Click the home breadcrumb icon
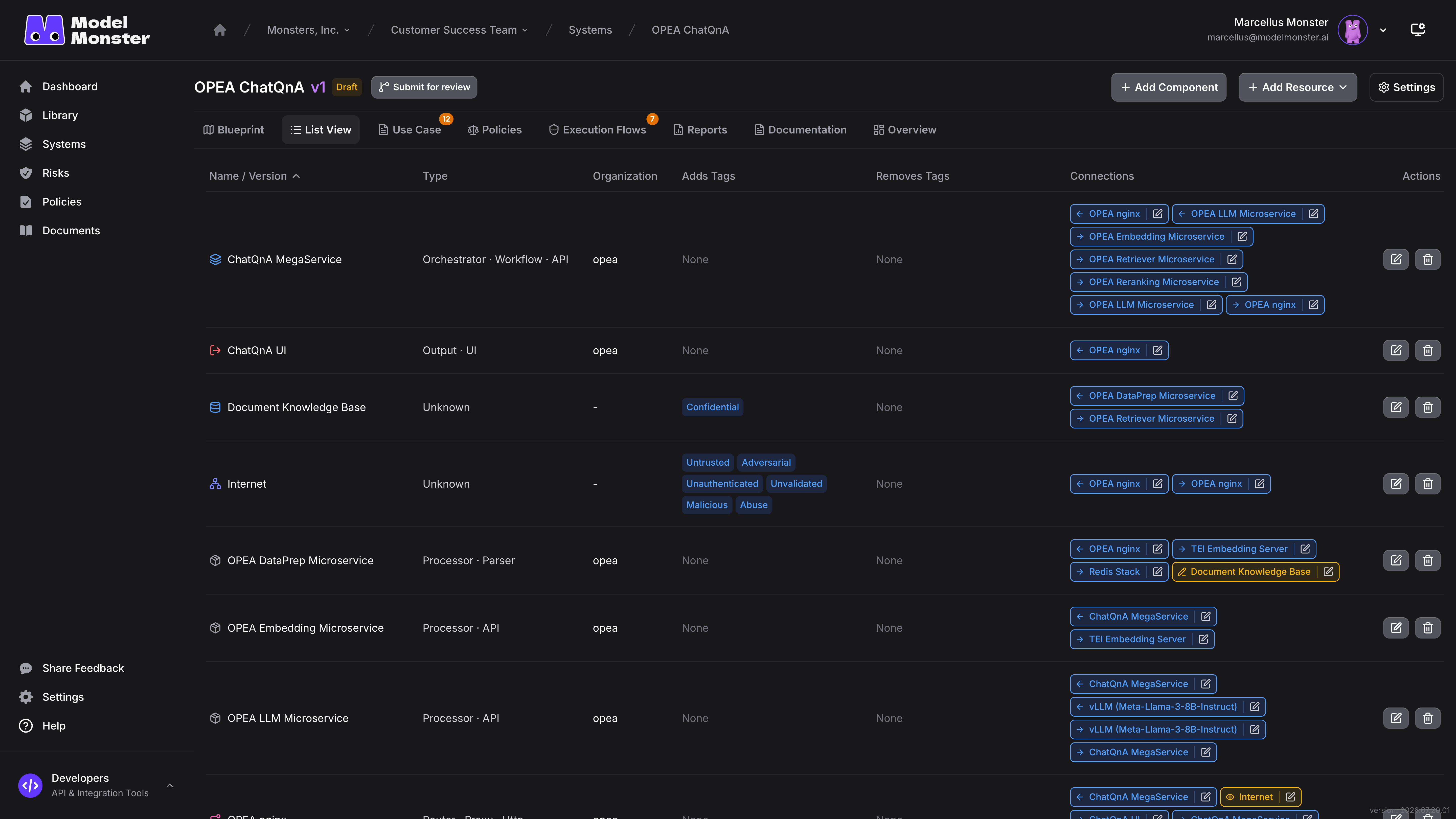The width and height of the screenshot is (1456, 819). click(220, 30)
